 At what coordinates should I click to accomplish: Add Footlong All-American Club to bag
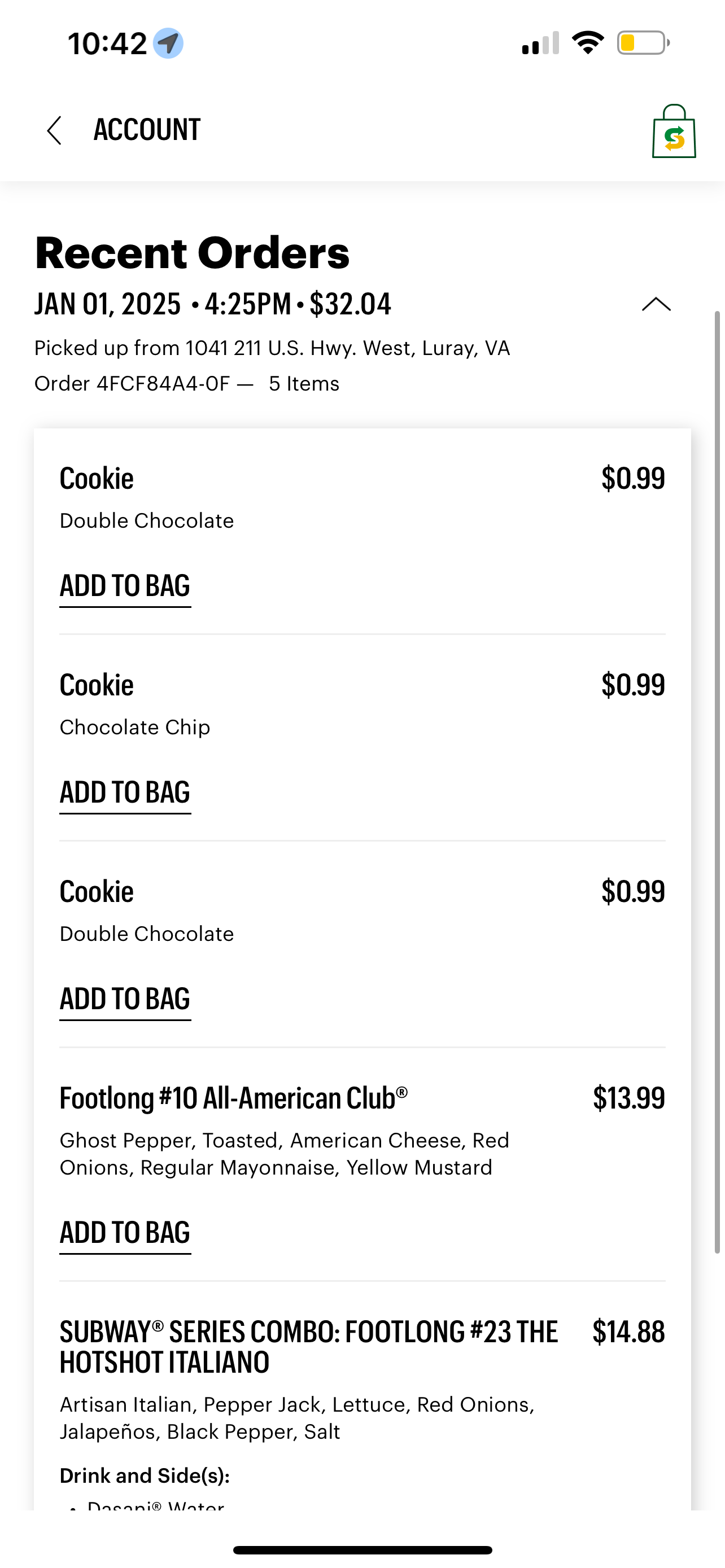click(125, 1233)
